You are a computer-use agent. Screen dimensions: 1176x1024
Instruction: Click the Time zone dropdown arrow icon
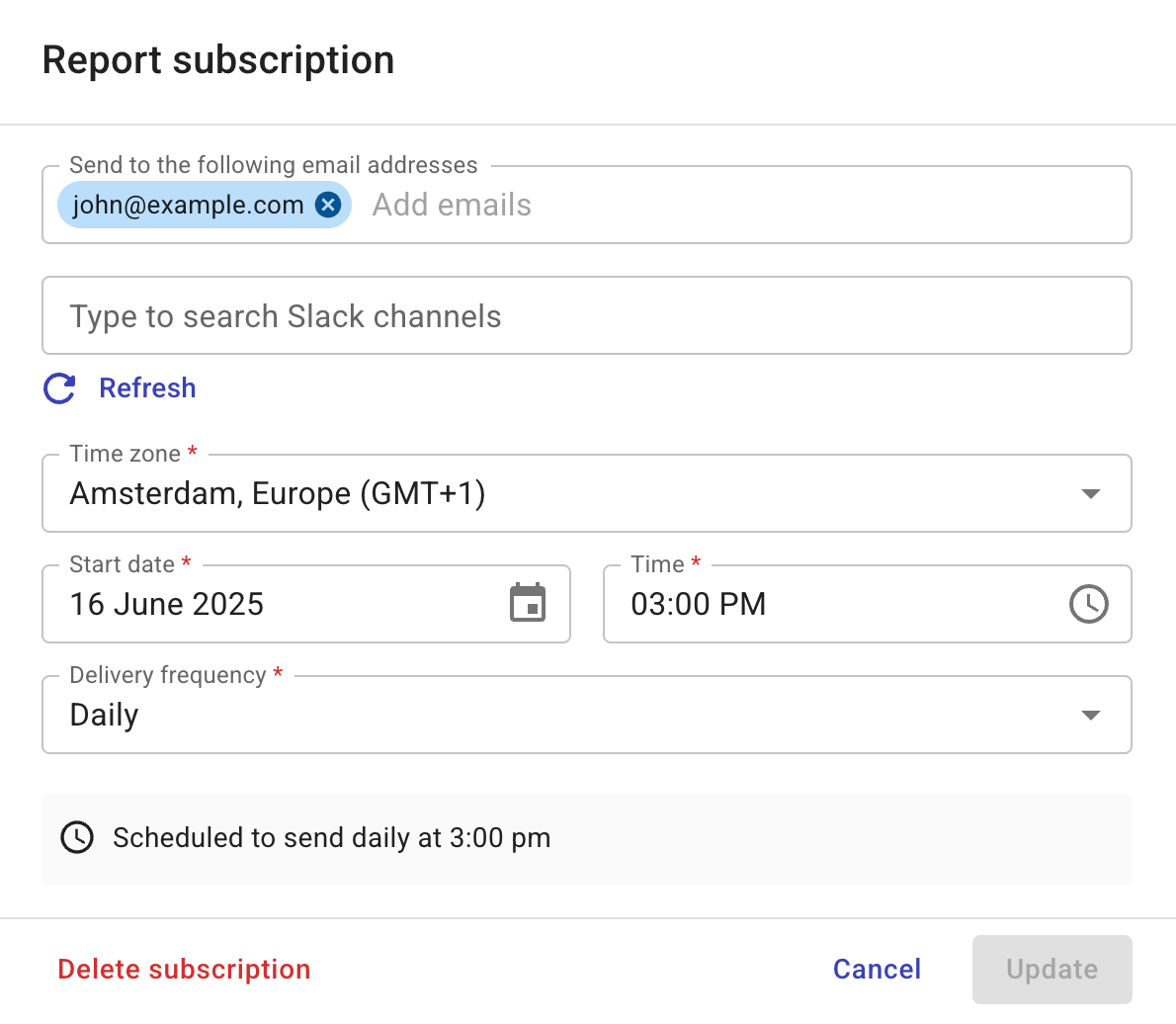[x=1091, y=492]
